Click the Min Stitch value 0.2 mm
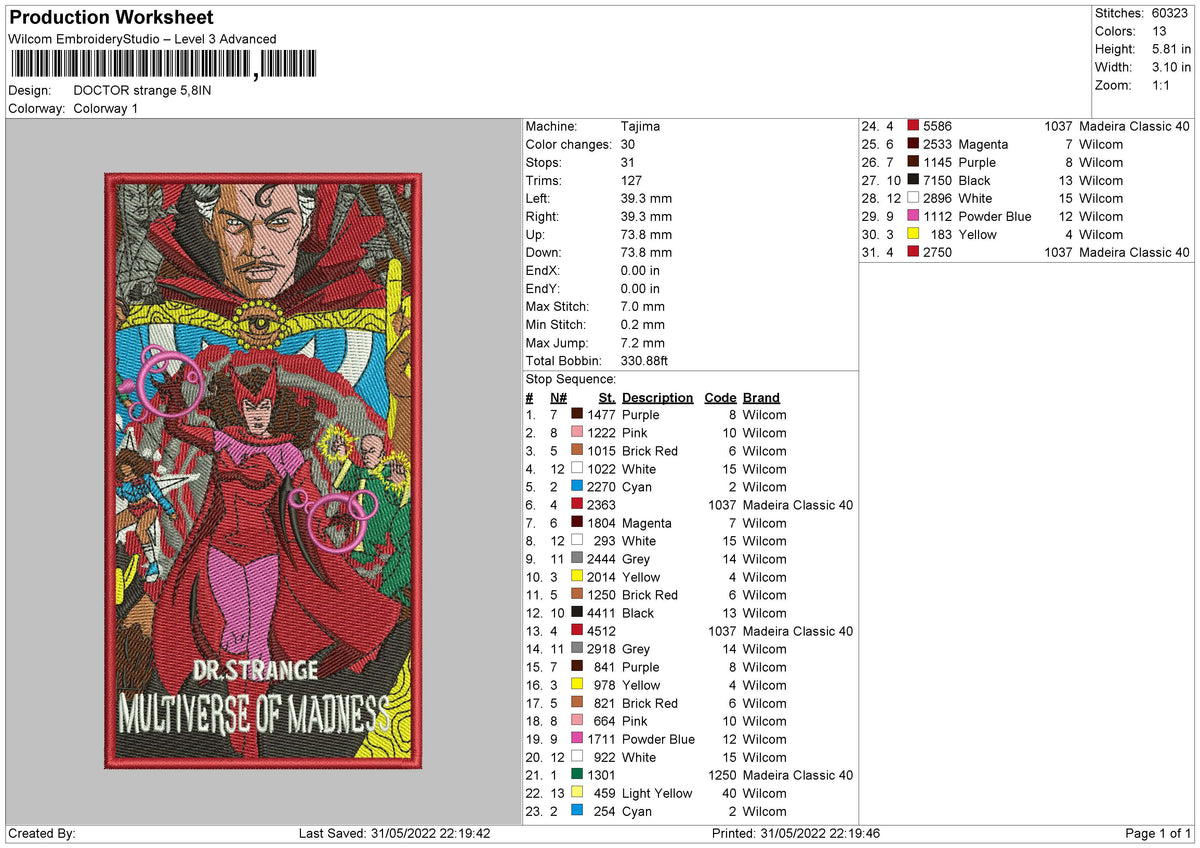Image resolution: width=1200 pixels, height=848 pixels. [642, 324]
